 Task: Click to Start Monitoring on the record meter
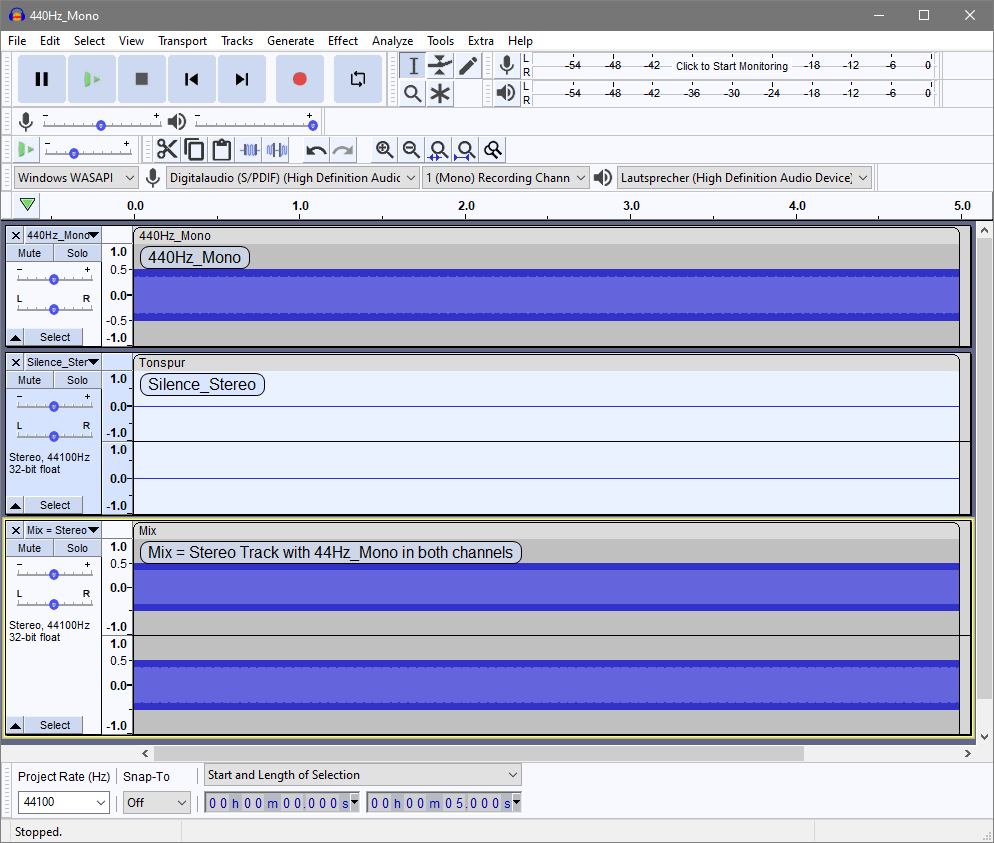click(731, 66)
